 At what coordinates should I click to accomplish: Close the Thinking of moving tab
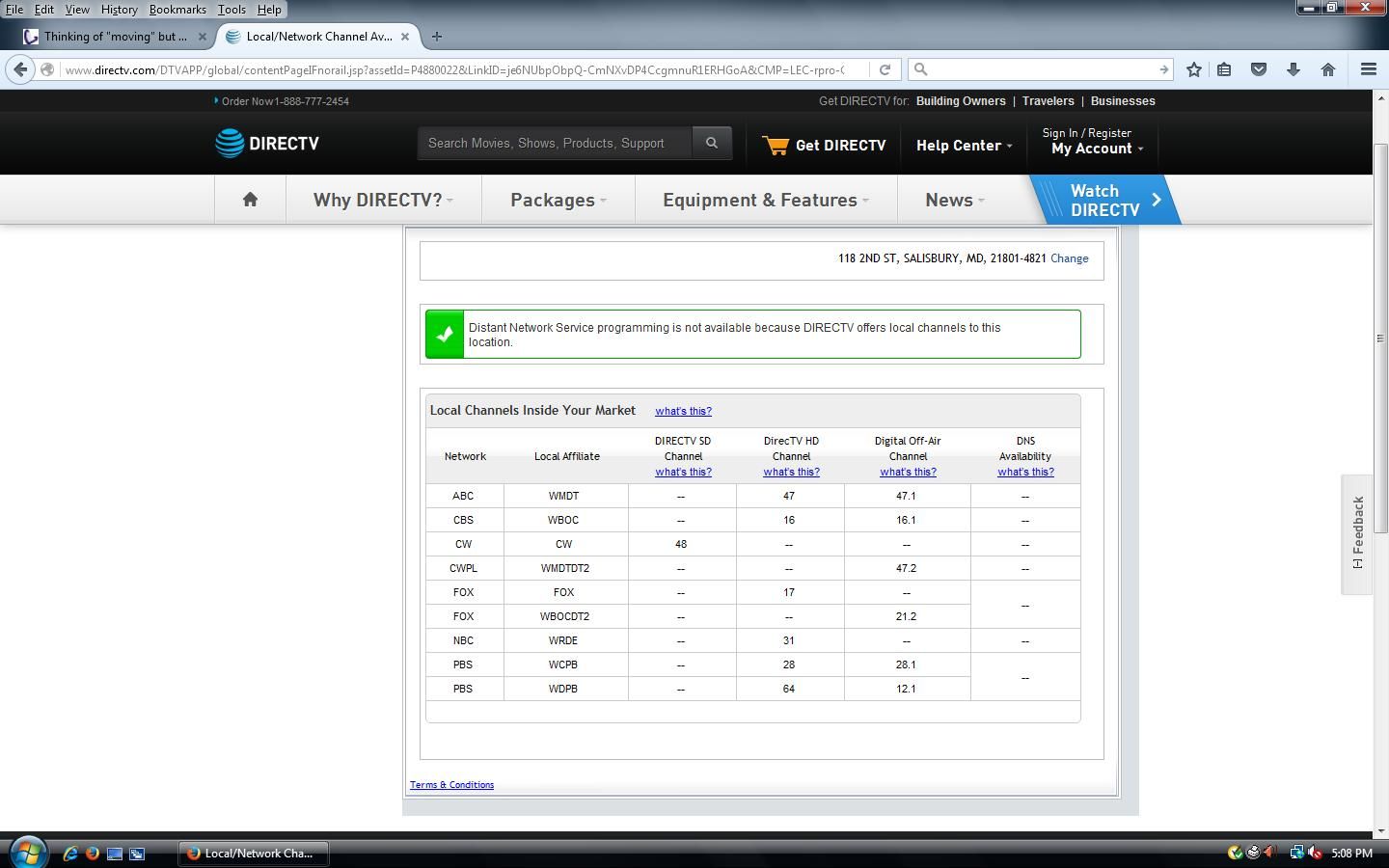[x=203, y=37]
